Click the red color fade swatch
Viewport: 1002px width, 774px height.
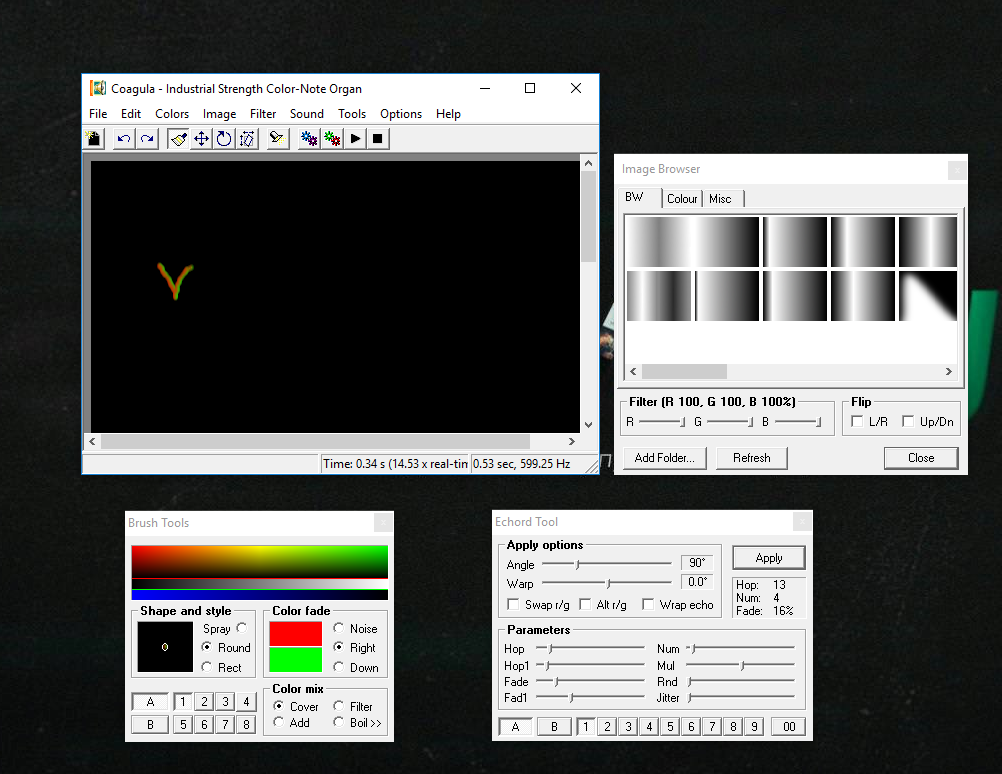295,633
